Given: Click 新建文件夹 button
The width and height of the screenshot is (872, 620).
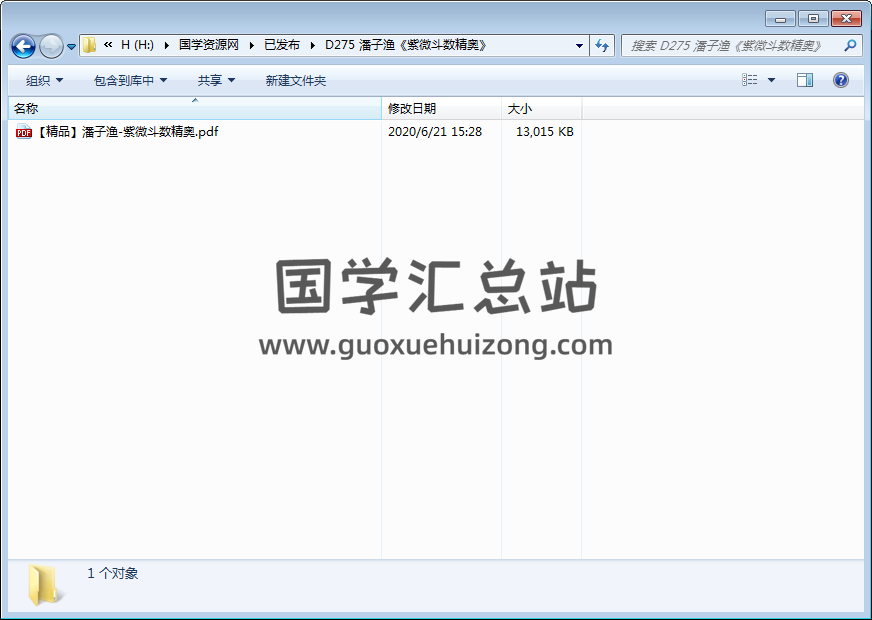Looking at the screenshot, I should [x=295, y=81].
